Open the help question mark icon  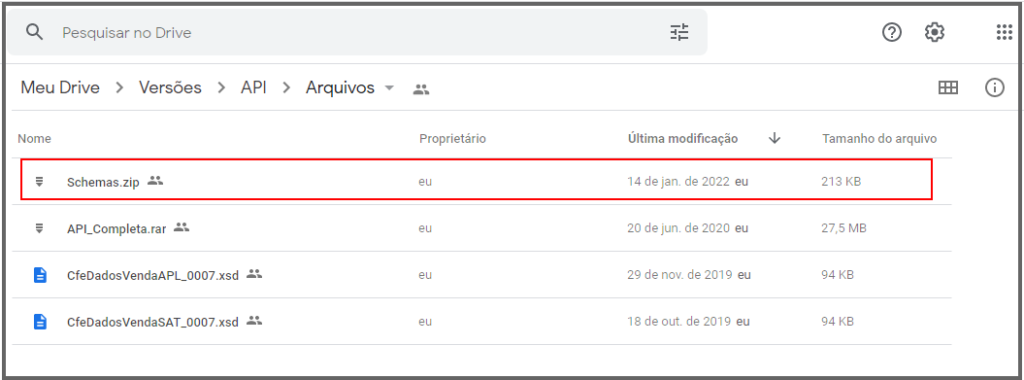point(891,32)
